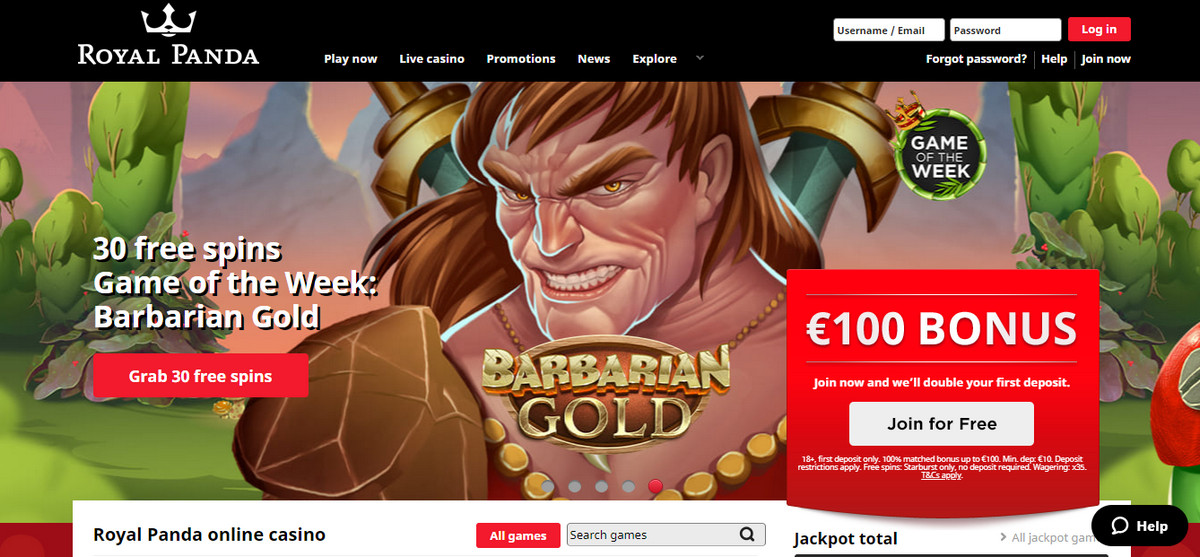The width and height of the screenshot is (1200, 557).
Task: Select the All games tab
Action: coord(518,536)
